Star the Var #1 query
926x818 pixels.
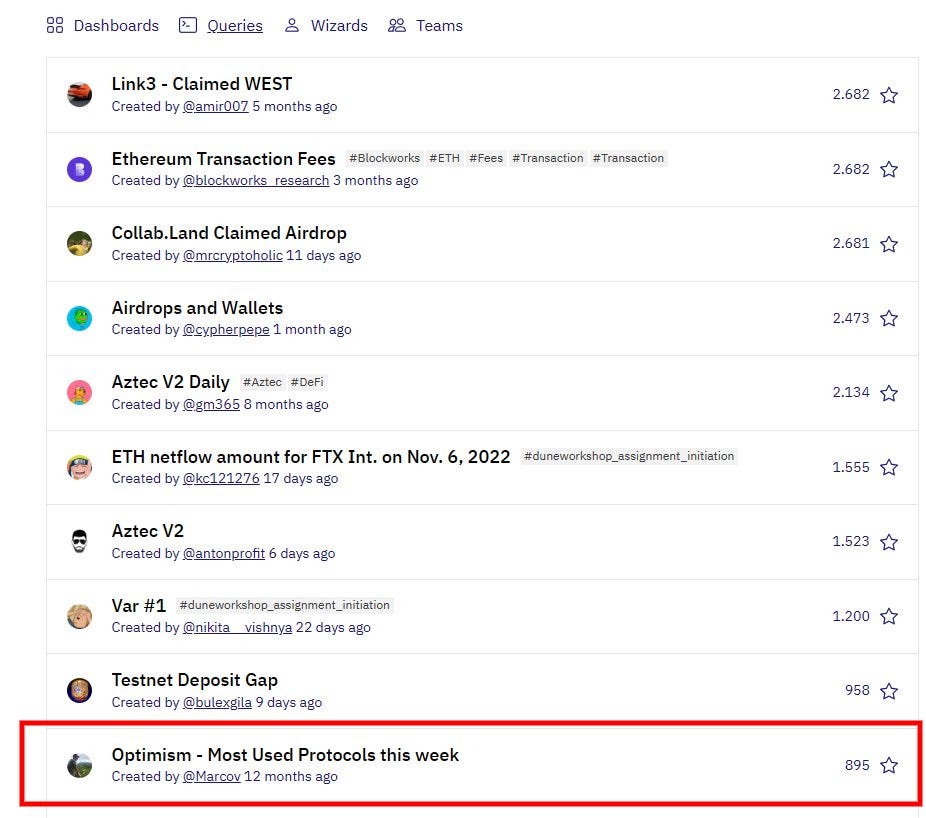(889, 616)
